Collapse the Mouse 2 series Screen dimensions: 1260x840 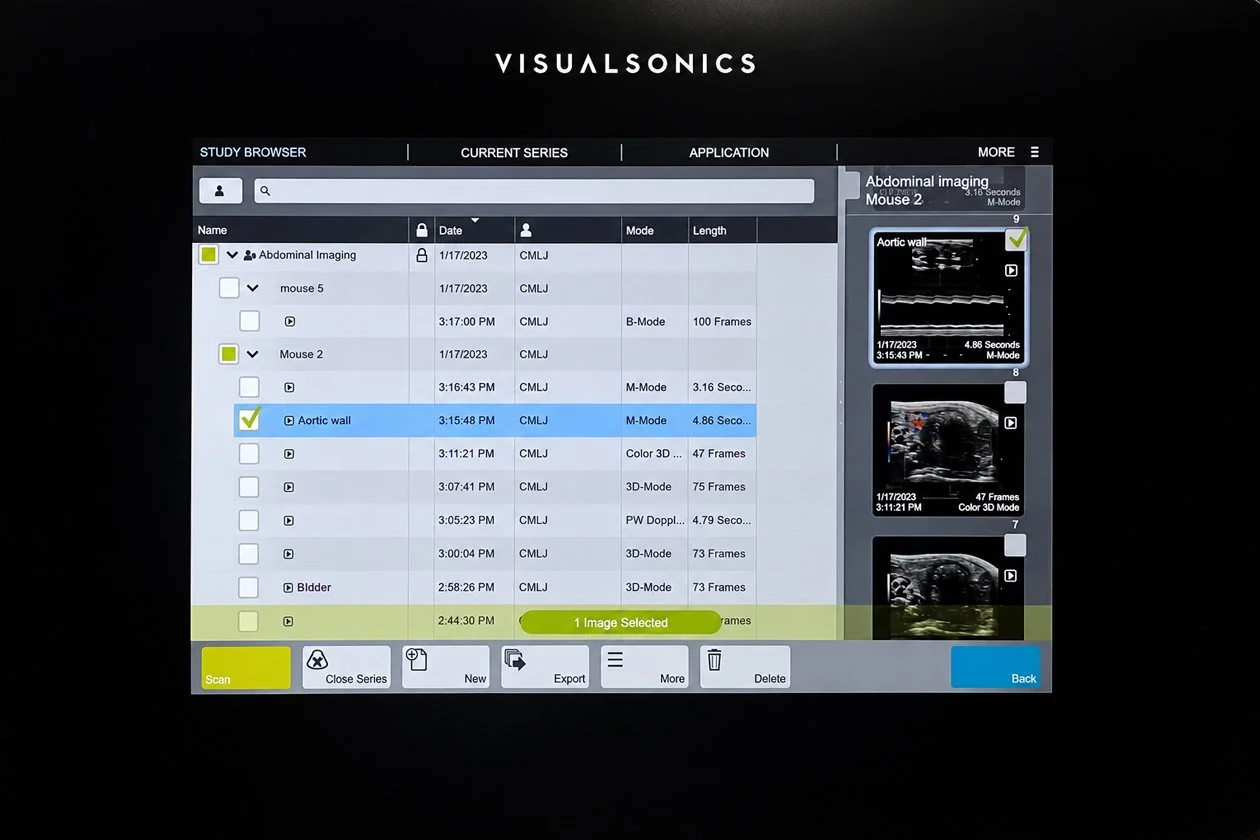[252, 354]
